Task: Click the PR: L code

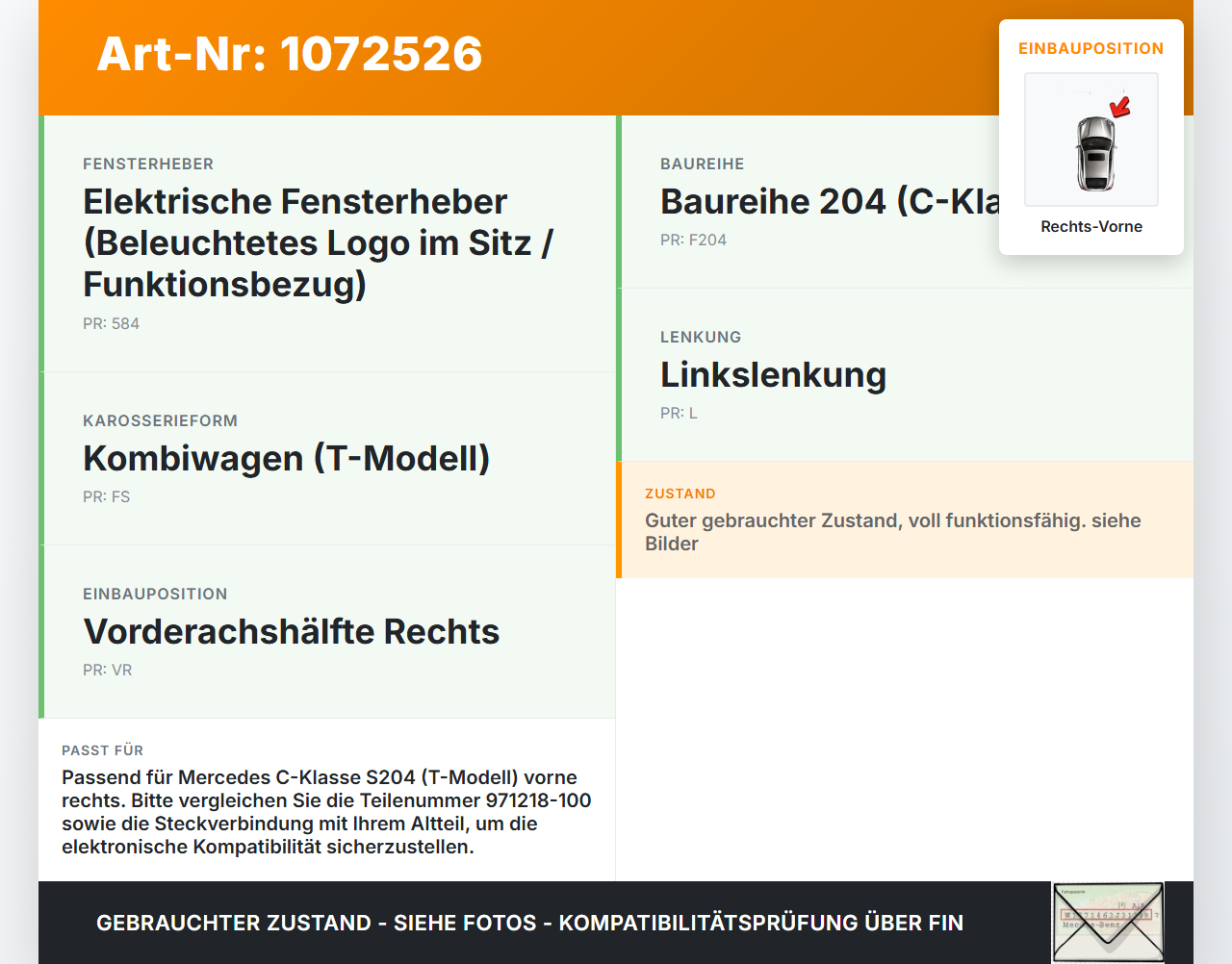Action: [x=679, y=413]
